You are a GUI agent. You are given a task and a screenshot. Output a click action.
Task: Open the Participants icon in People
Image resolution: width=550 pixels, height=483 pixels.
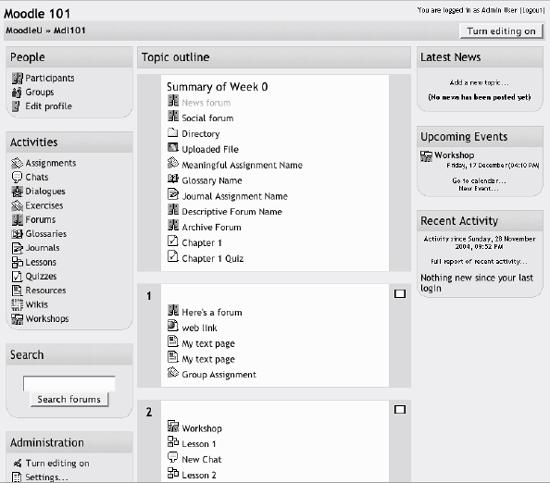coord(17,78)
